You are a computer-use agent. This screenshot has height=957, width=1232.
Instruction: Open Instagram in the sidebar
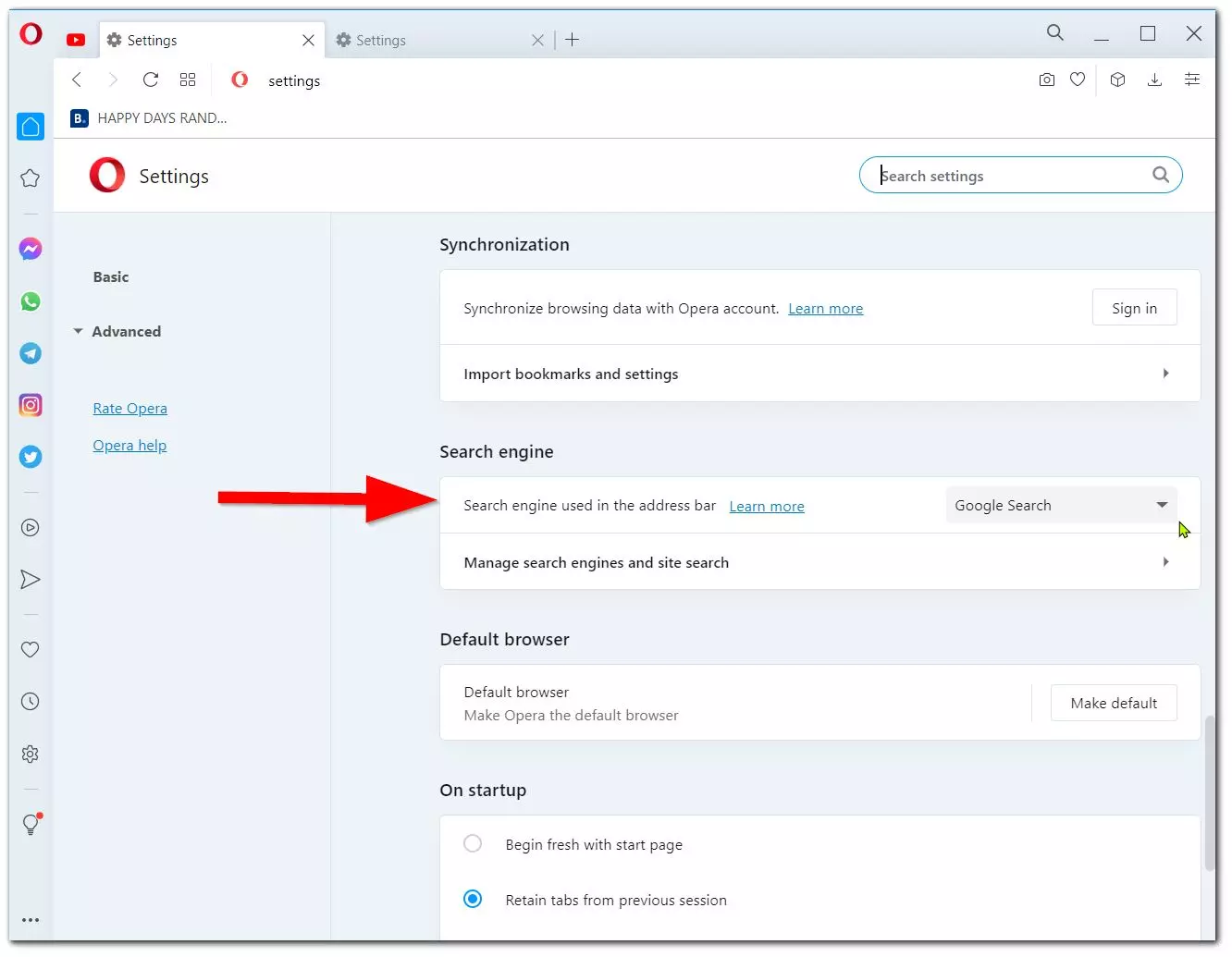tap(31, 405)
